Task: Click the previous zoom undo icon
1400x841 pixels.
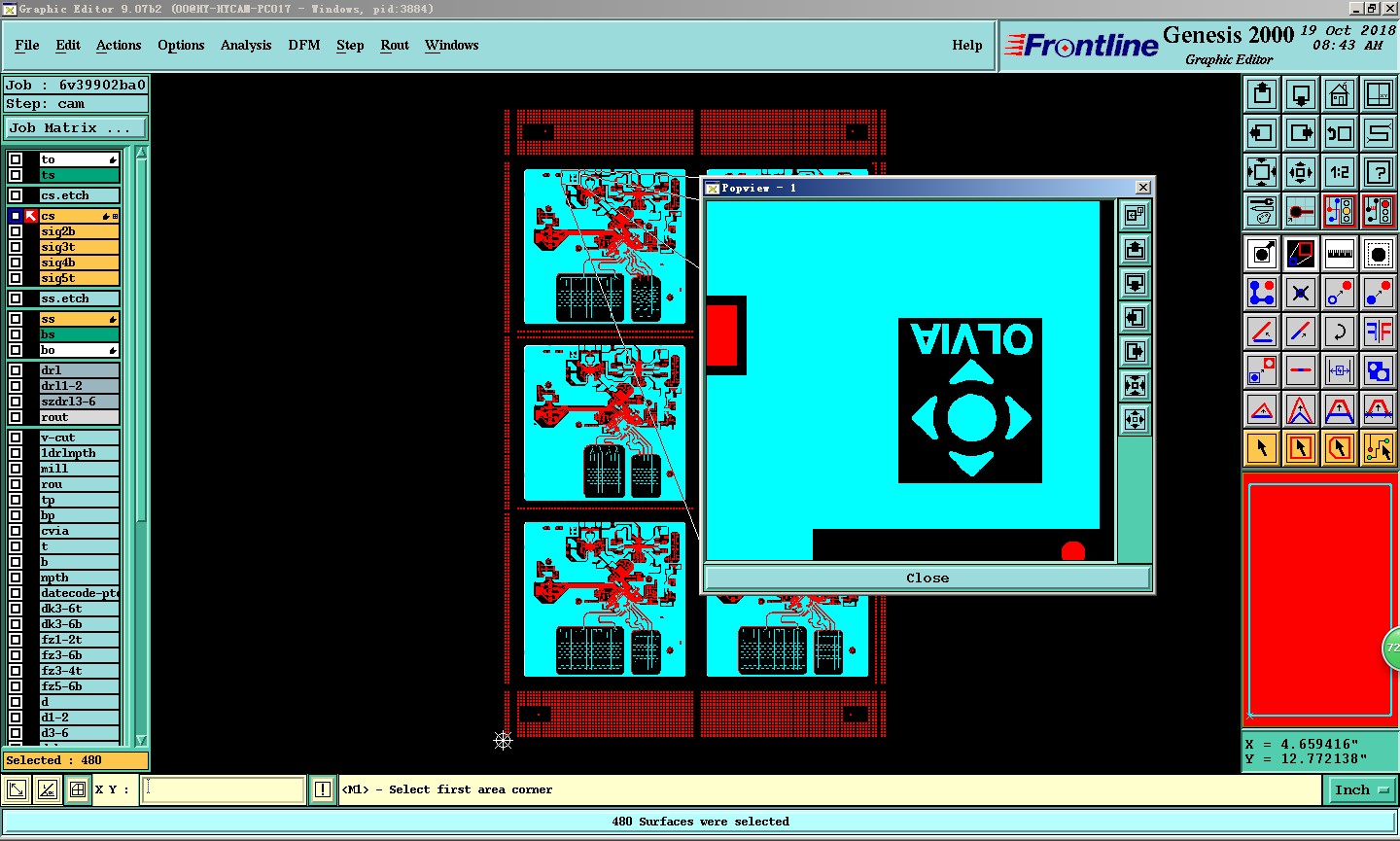Action: [1340, 133]
